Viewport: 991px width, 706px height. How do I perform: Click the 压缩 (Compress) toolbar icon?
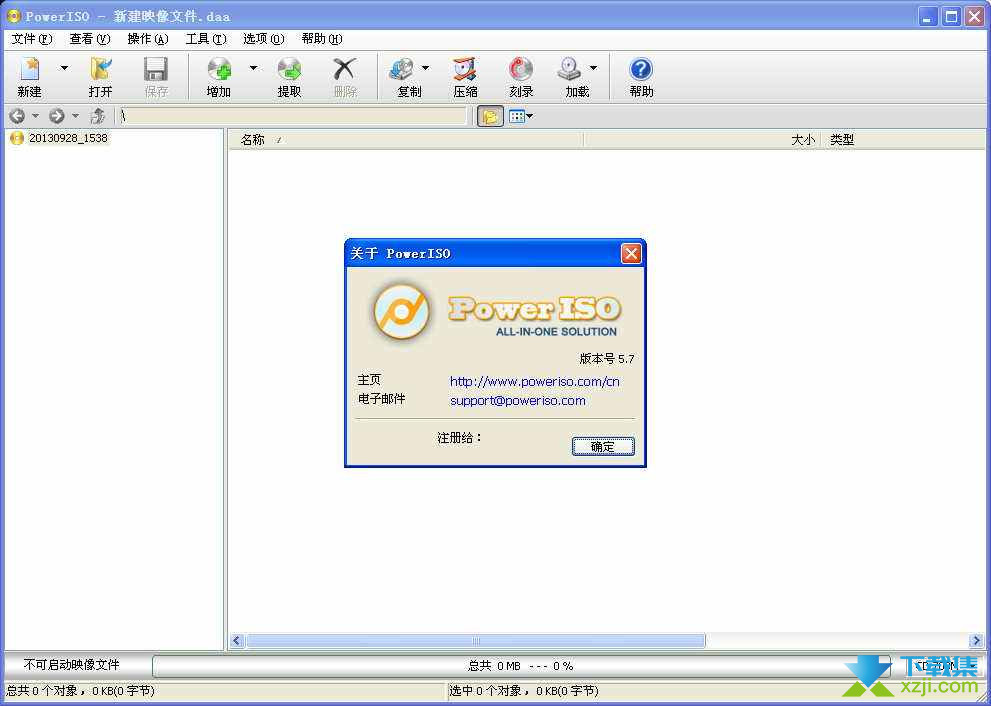465,70
